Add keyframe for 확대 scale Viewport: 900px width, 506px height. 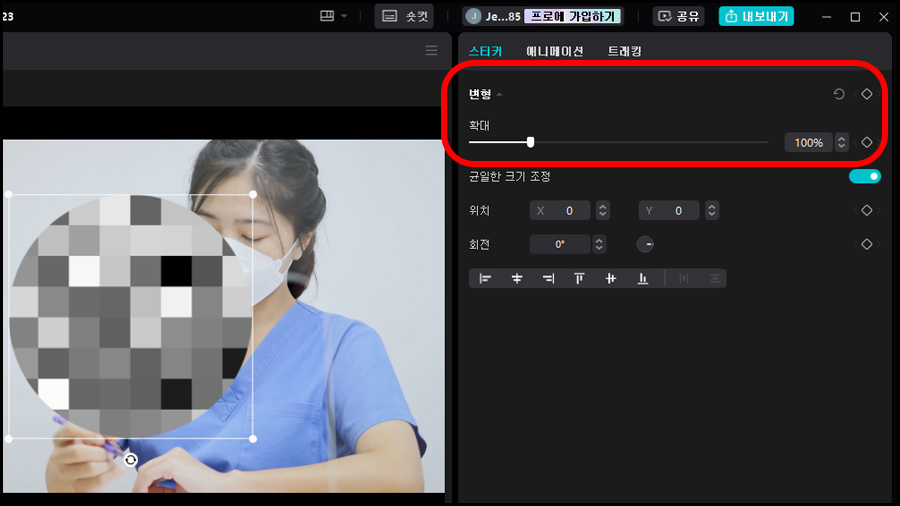coord(867,142)
